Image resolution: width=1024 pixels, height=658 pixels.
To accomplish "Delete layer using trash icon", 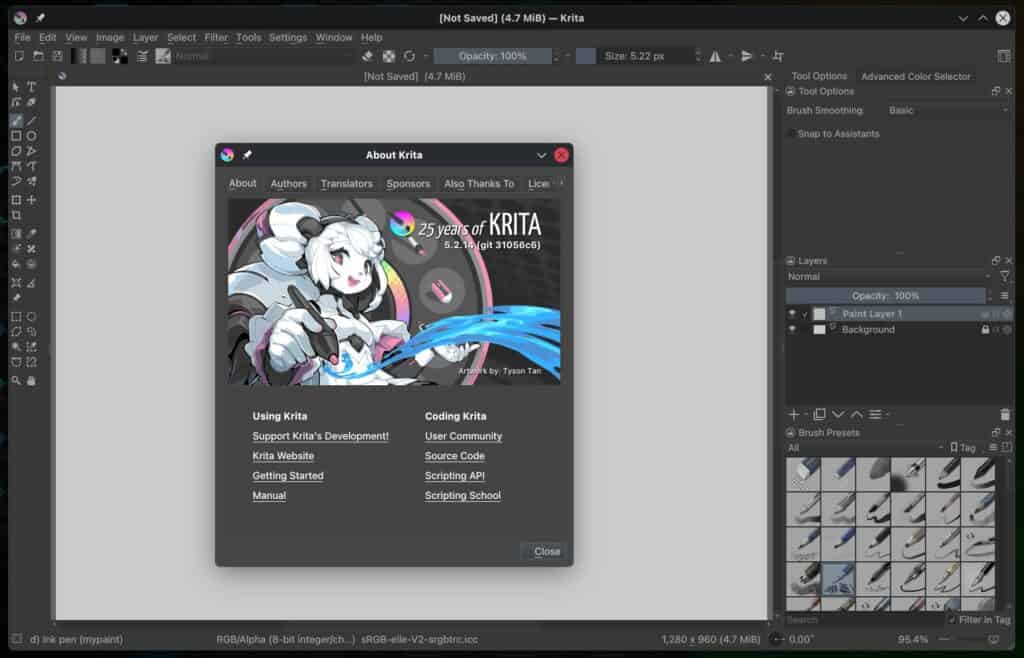I will click(1006, 414).
